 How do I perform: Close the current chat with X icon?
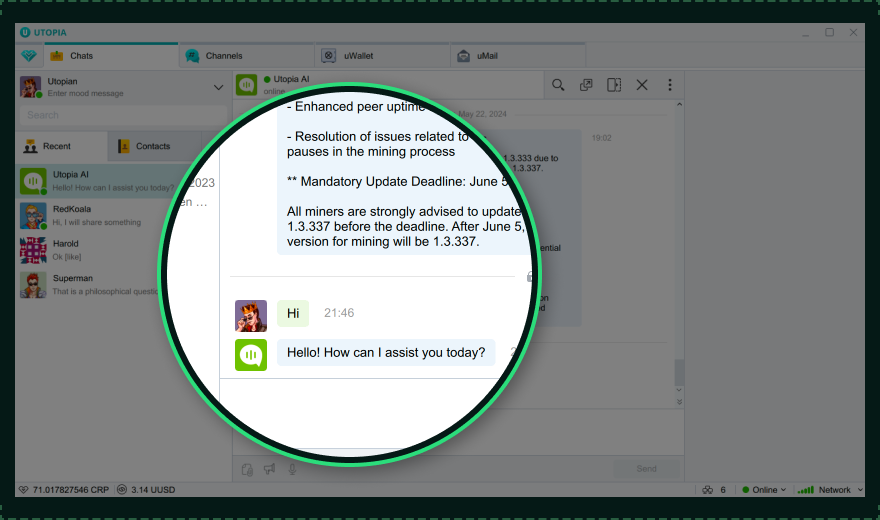(x=642, y=85)
